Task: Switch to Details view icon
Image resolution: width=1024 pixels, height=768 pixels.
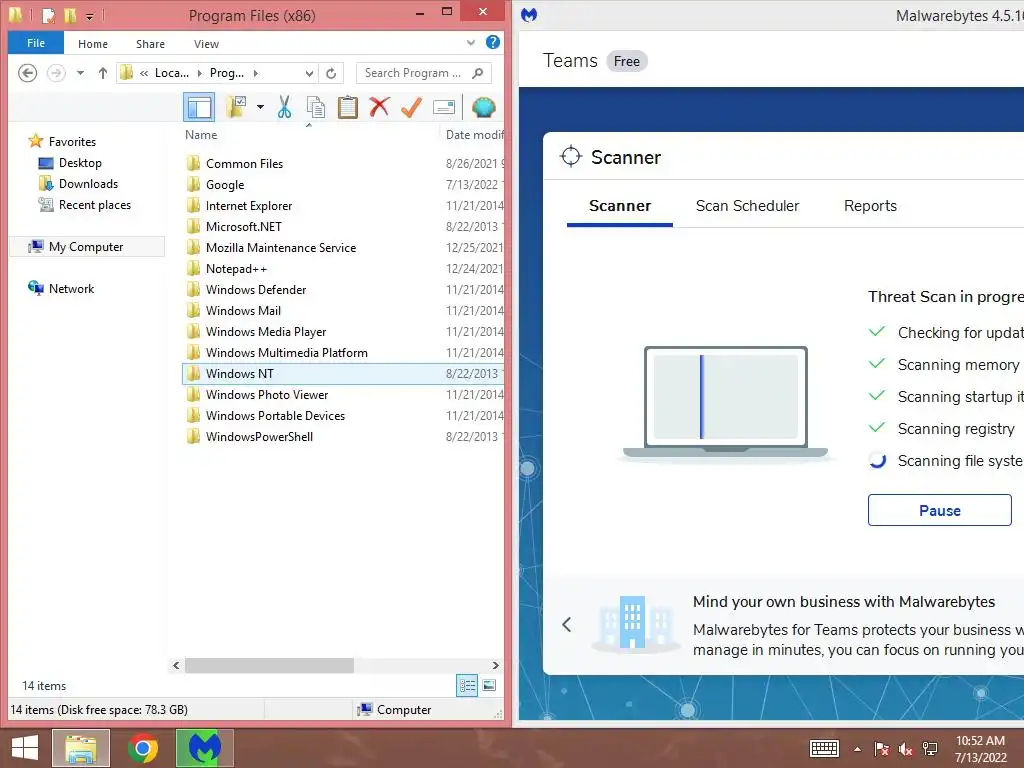Action: [467, 686]
